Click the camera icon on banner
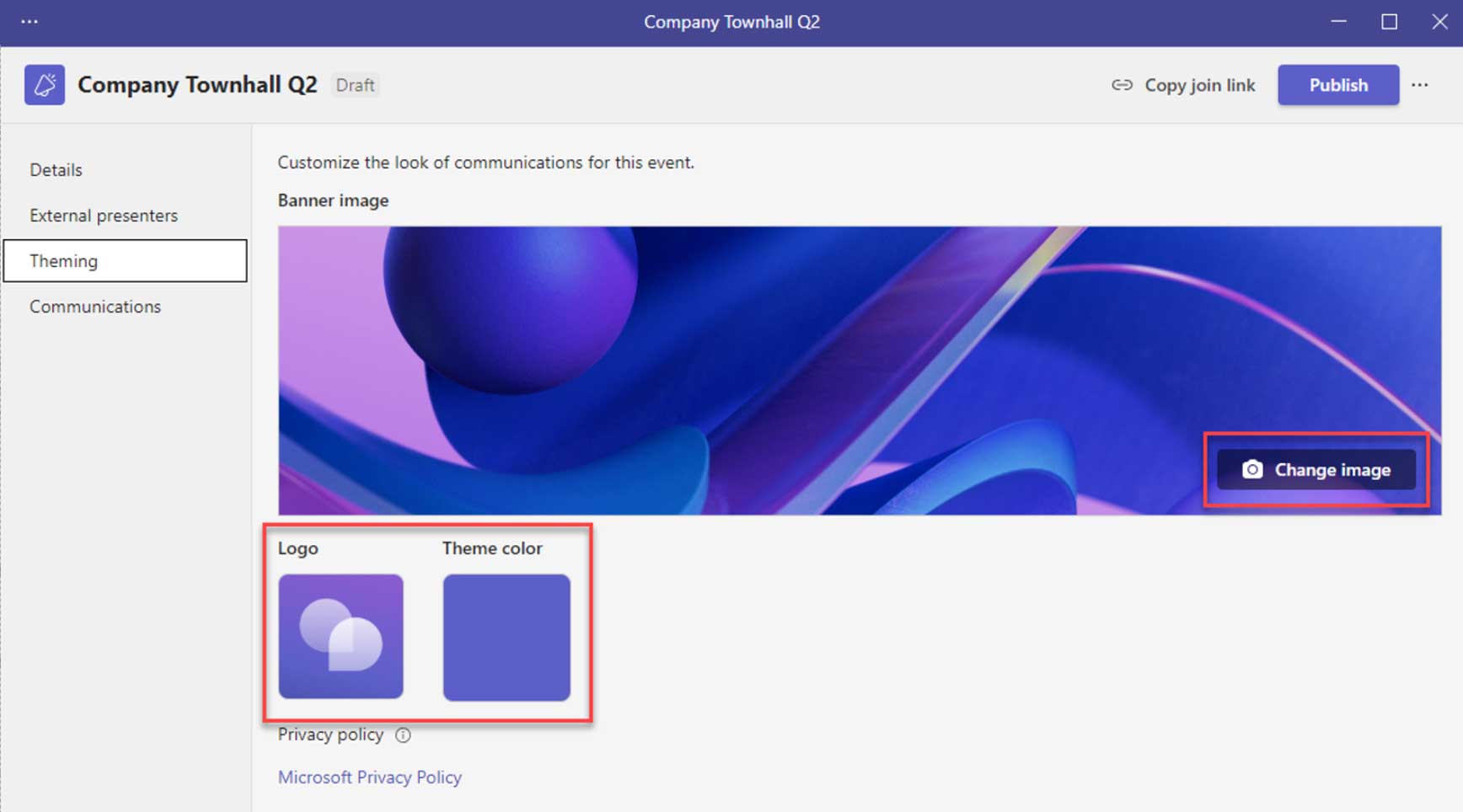1463x812 pixels. point(1252,469)
